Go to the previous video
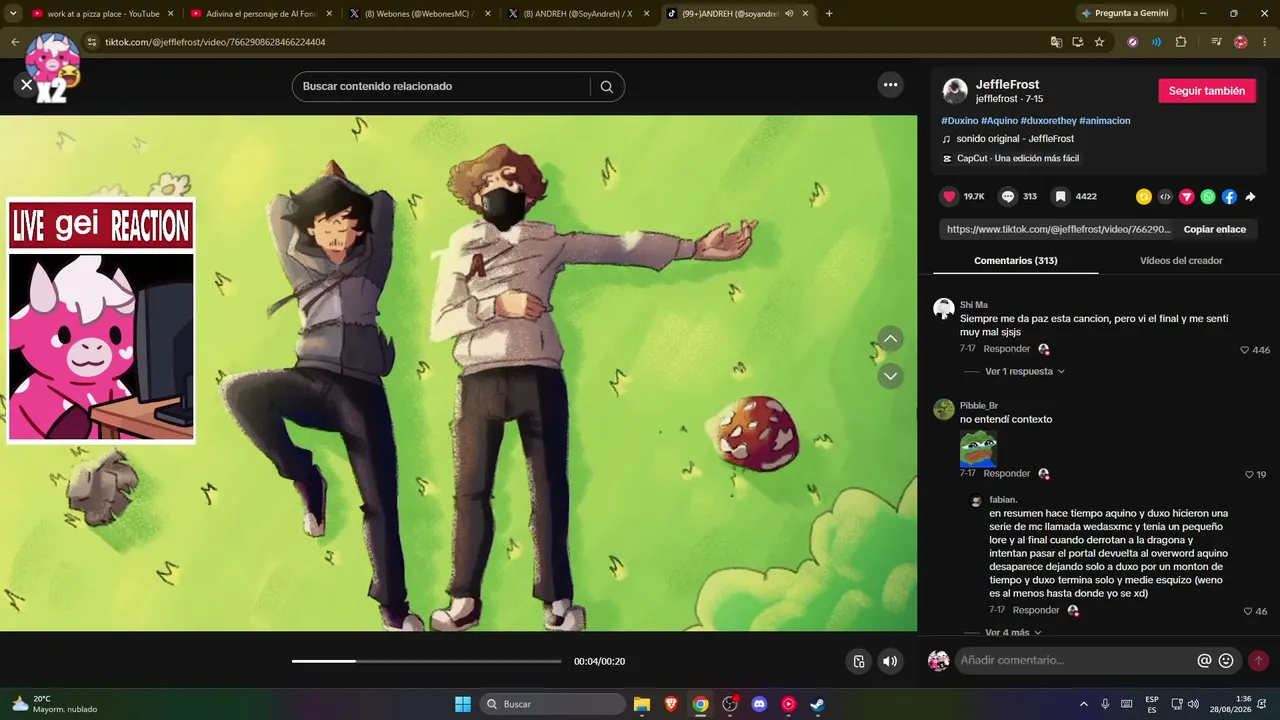Image resolution: width=1280 pixels, height=720 pixels. pyautogui.click(x=890, y=339)
